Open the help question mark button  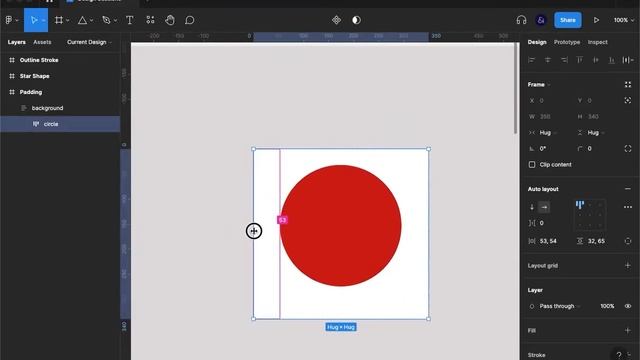pyautogui.click(x=619, y=355)
